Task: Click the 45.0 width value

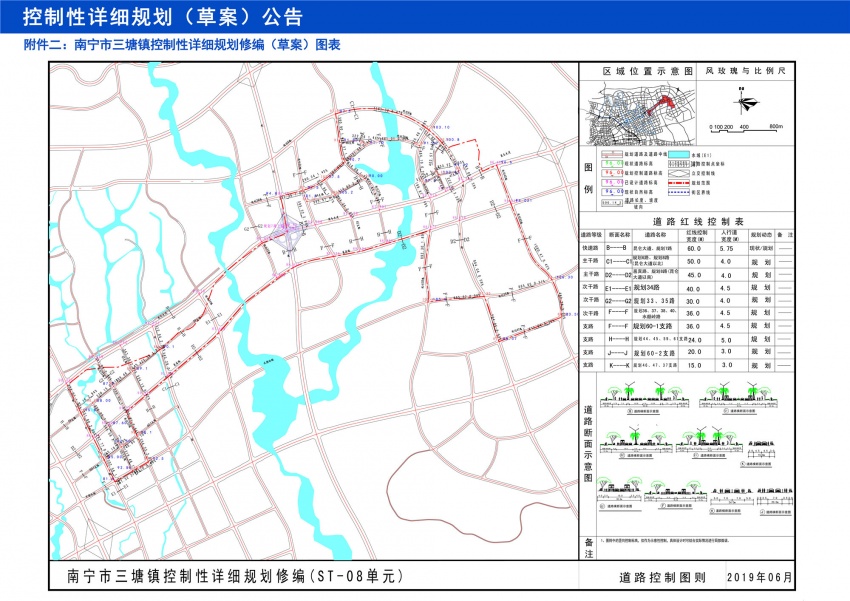Action: [x=693, y=275]
